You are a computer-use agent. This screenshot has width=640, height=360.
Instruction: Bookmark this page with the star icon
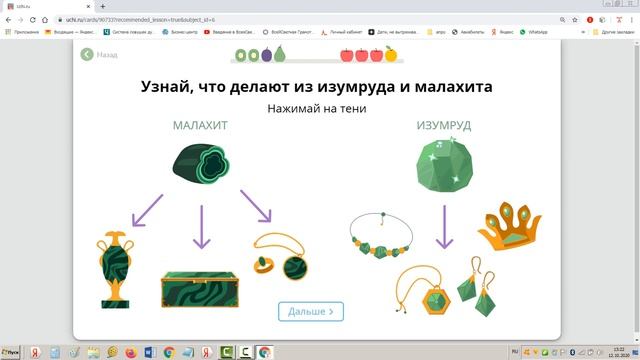575,20
